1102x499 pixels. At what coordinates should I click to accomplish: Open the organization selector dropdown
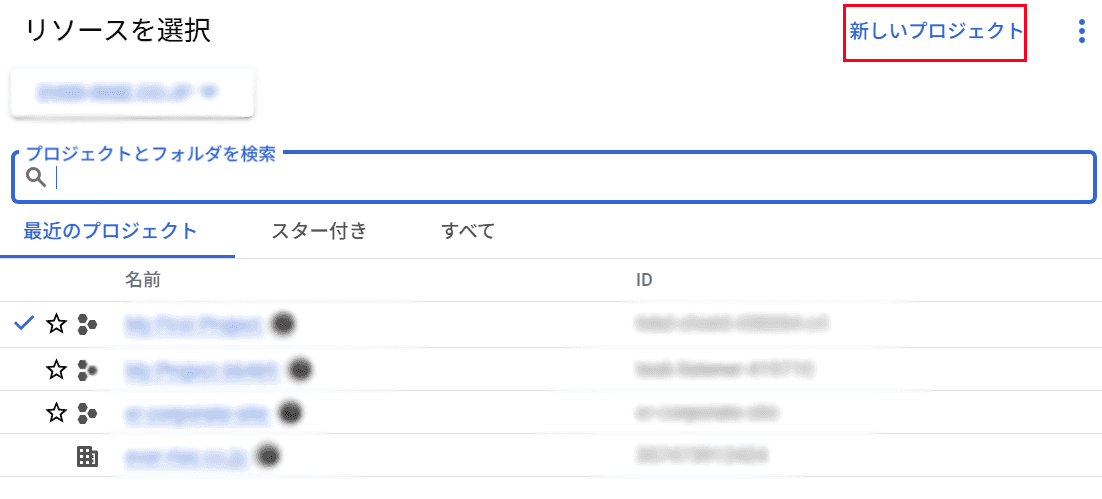[x=132, y=91]
